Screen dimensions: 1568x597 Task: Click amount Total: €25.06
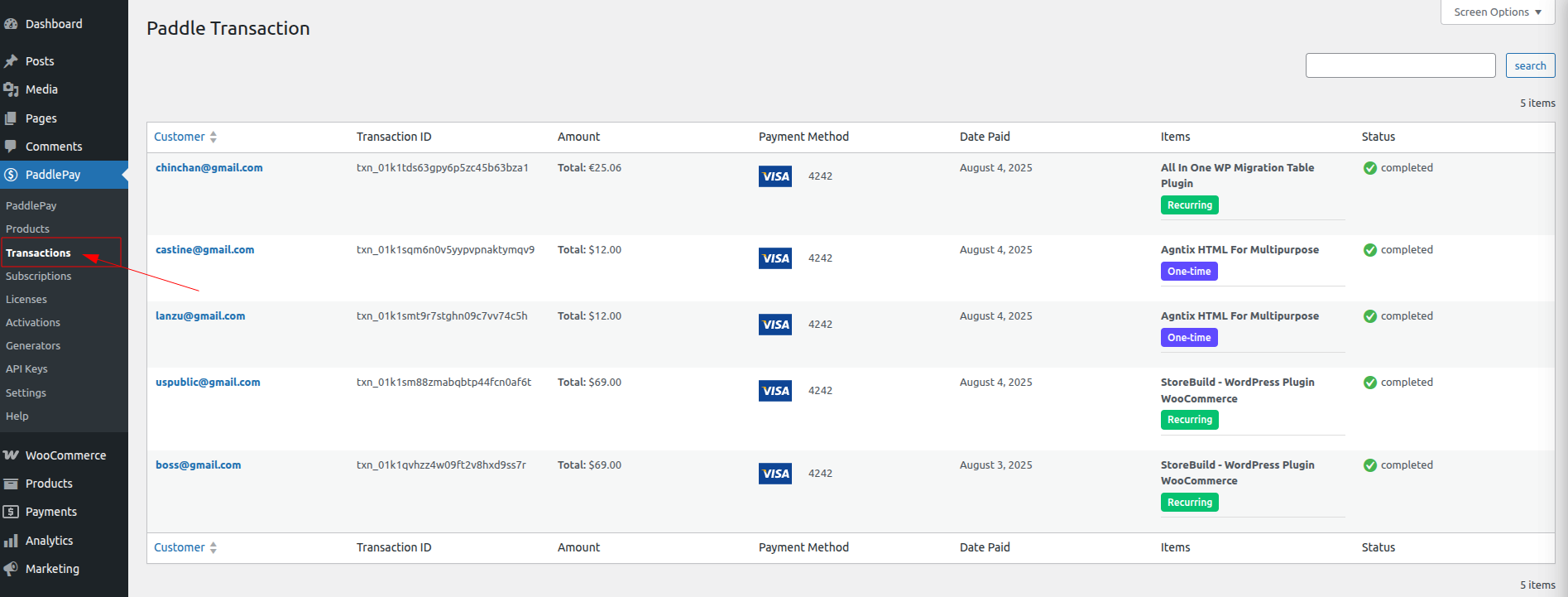[589, 167]
